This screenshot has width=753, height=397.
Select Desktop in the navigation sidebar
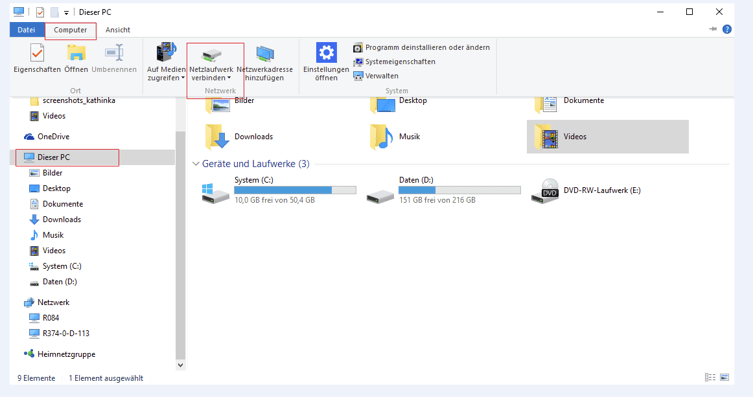point(49,189)
